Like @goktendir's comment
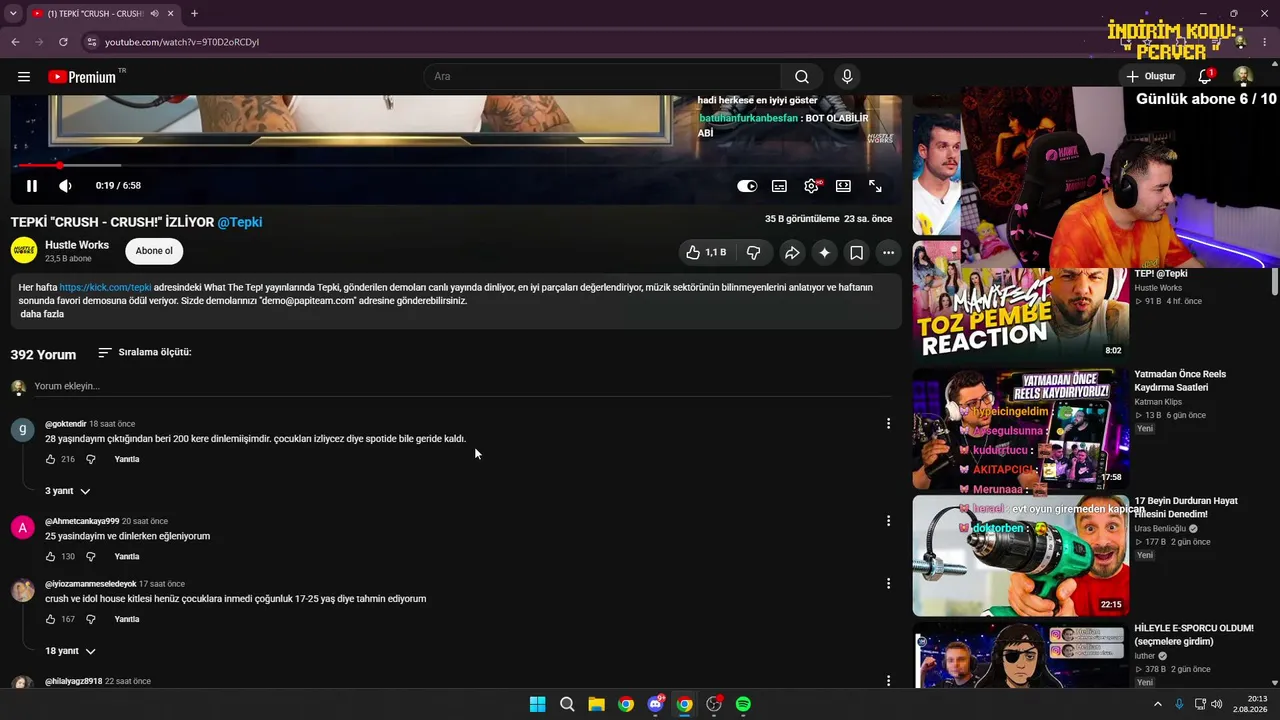The image size is (1280, 720). click(51, 459)
